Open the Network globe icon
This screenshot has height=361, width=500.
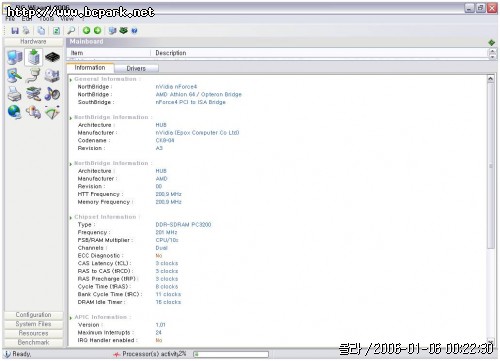pyautogui.click(x=15, y=112)
